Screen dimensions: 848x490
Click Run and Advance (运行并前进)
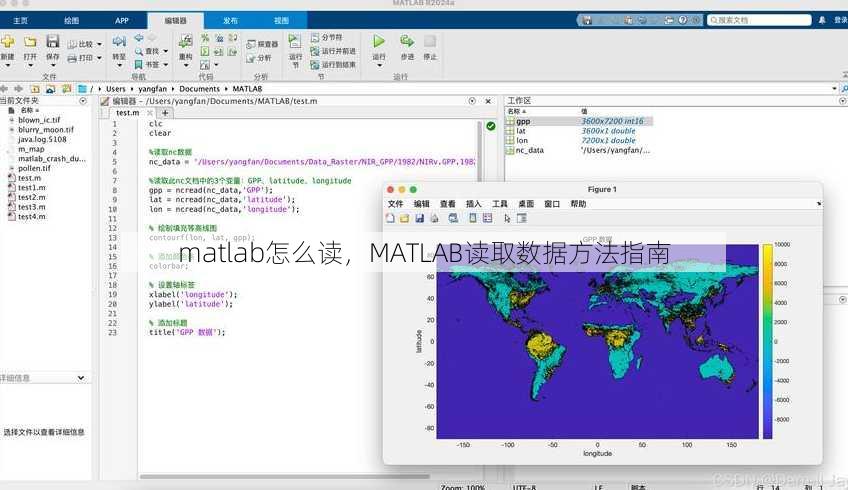tap(333, 51)
